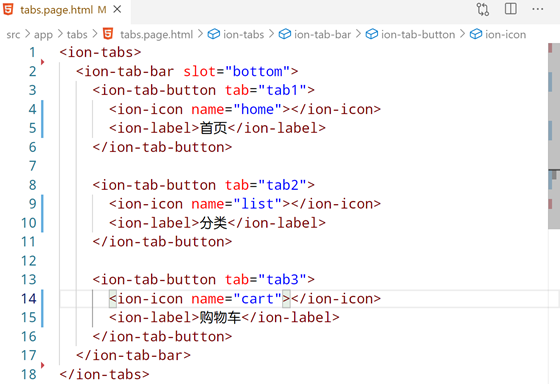
Task: Click line number 7 in the gutter
Action: point(32,166)
